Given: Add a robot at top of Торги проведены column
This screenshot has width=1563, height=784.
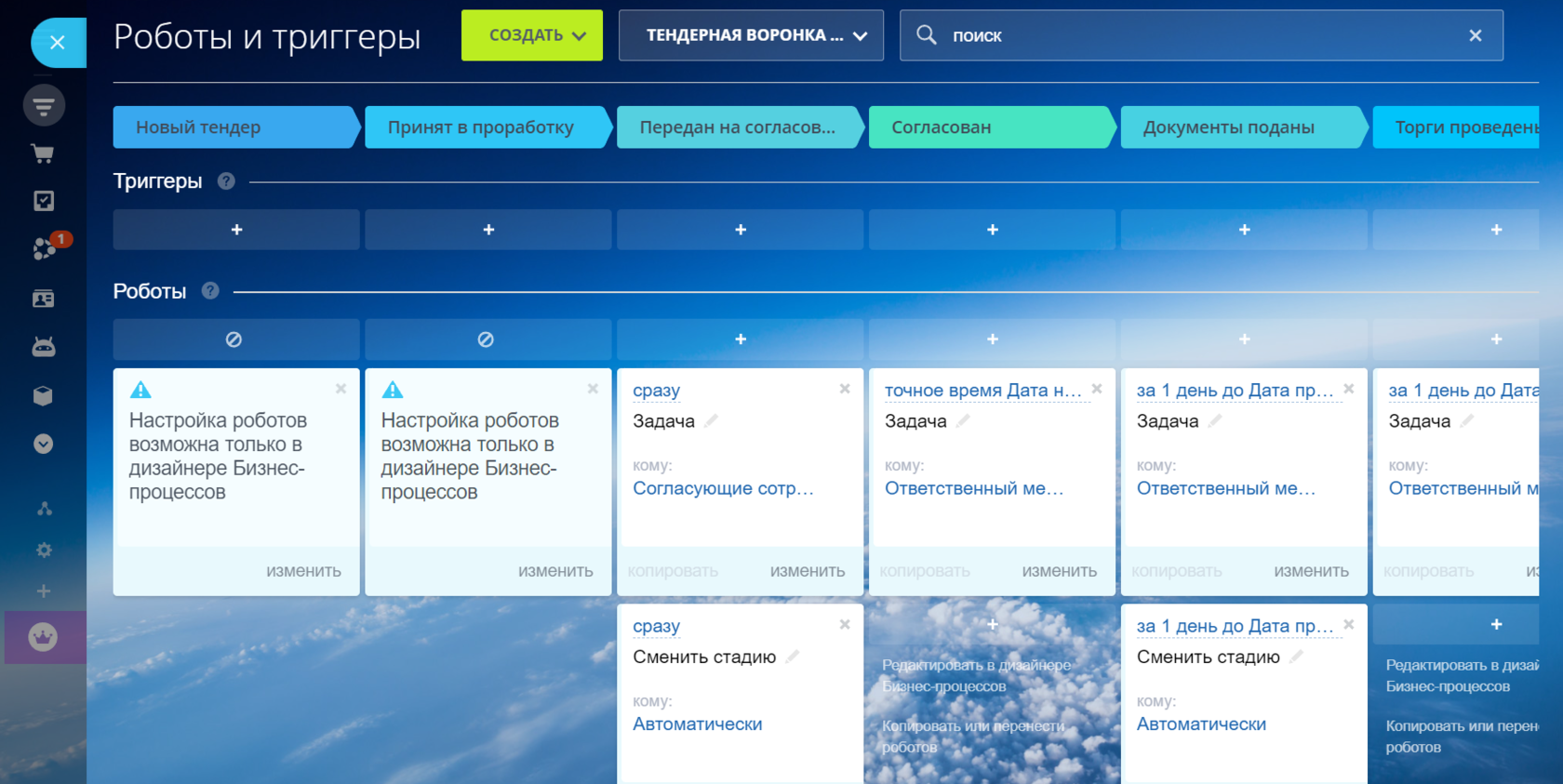Looking at the screenshot, I should tap(1456, 339).
